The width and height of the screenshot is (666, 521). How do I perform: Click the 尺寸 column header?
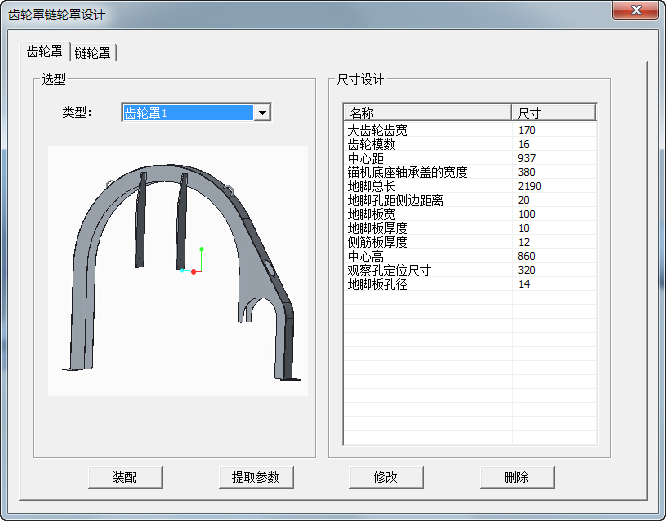553,112
